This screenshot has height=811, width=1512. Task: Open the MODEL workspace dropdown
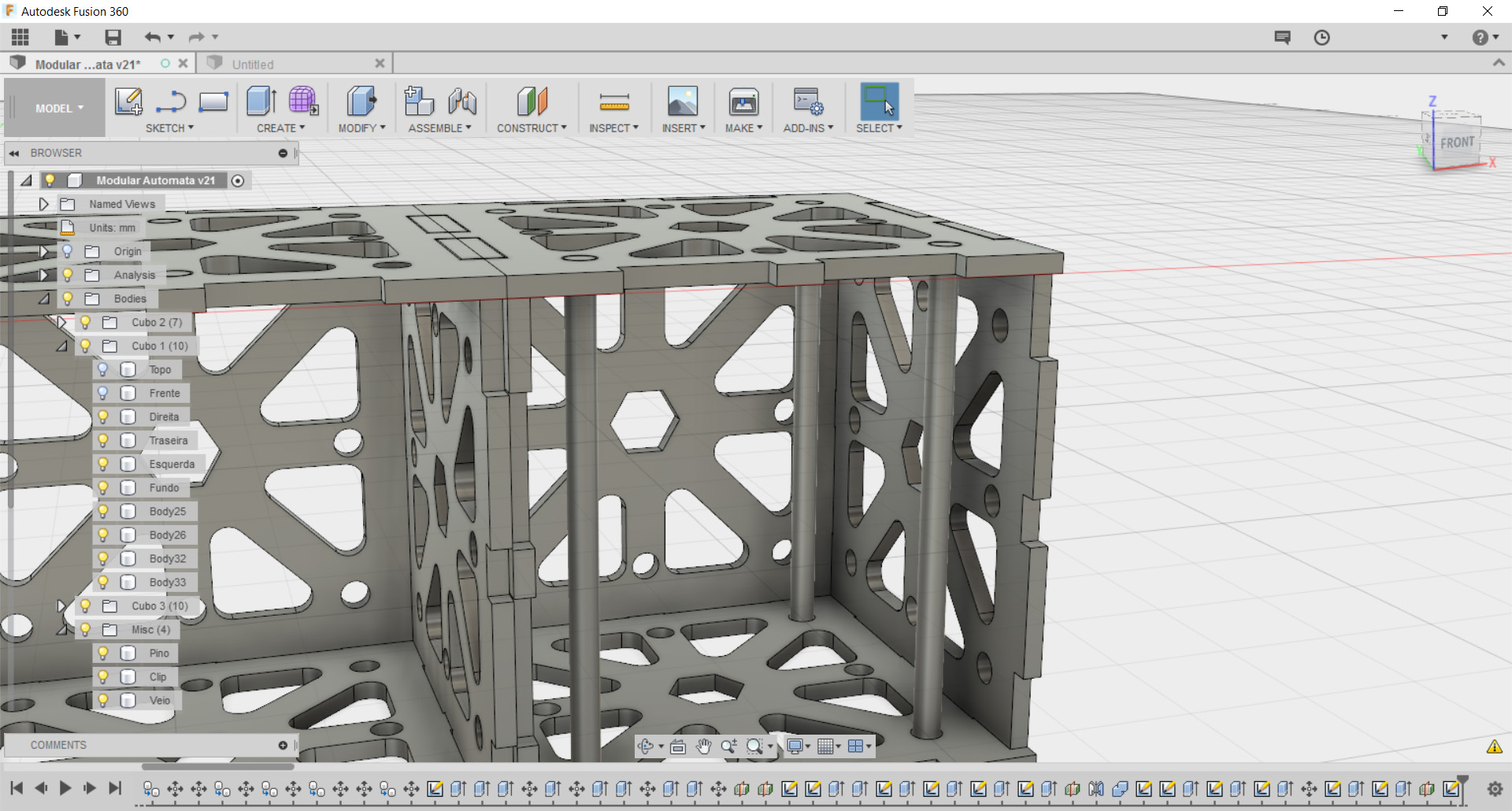[59, 109]
